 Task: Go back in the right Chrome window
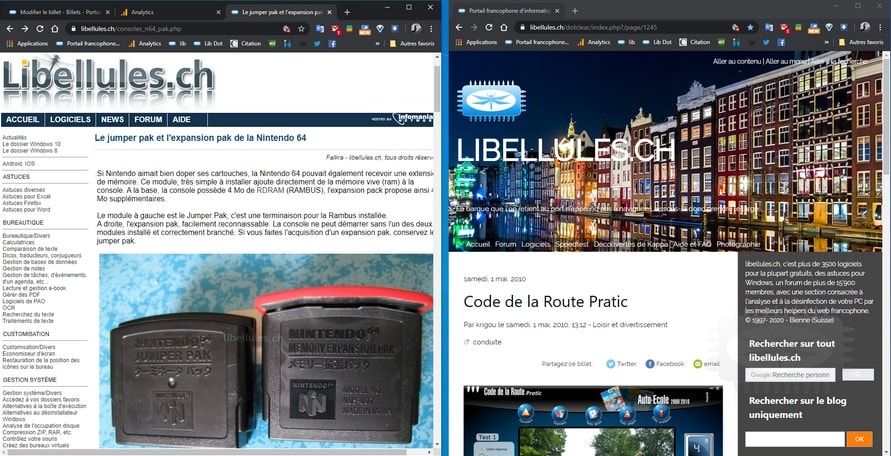459,27
